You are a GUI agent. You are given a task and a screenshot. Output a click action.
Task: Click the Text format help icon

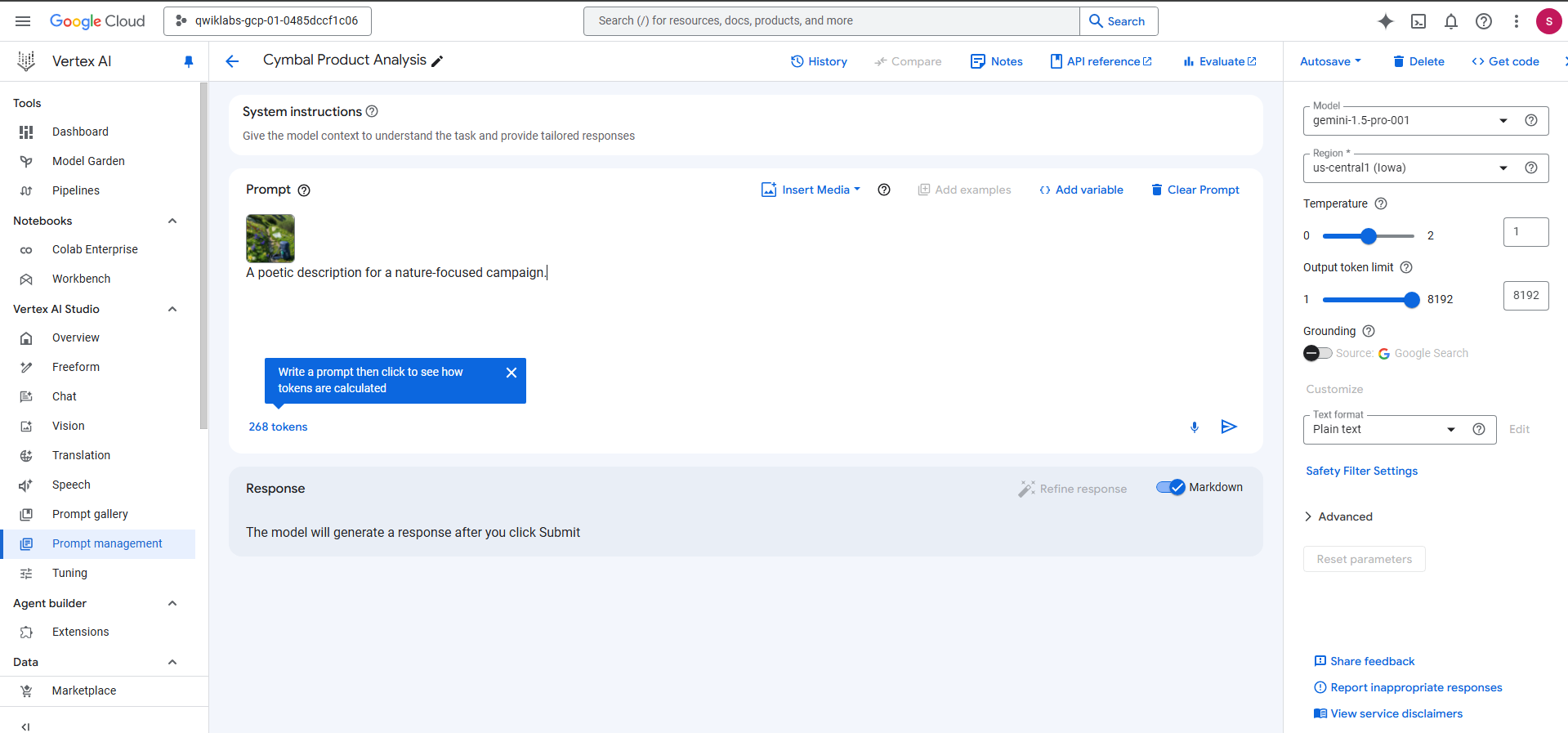tap(1479, 429)
